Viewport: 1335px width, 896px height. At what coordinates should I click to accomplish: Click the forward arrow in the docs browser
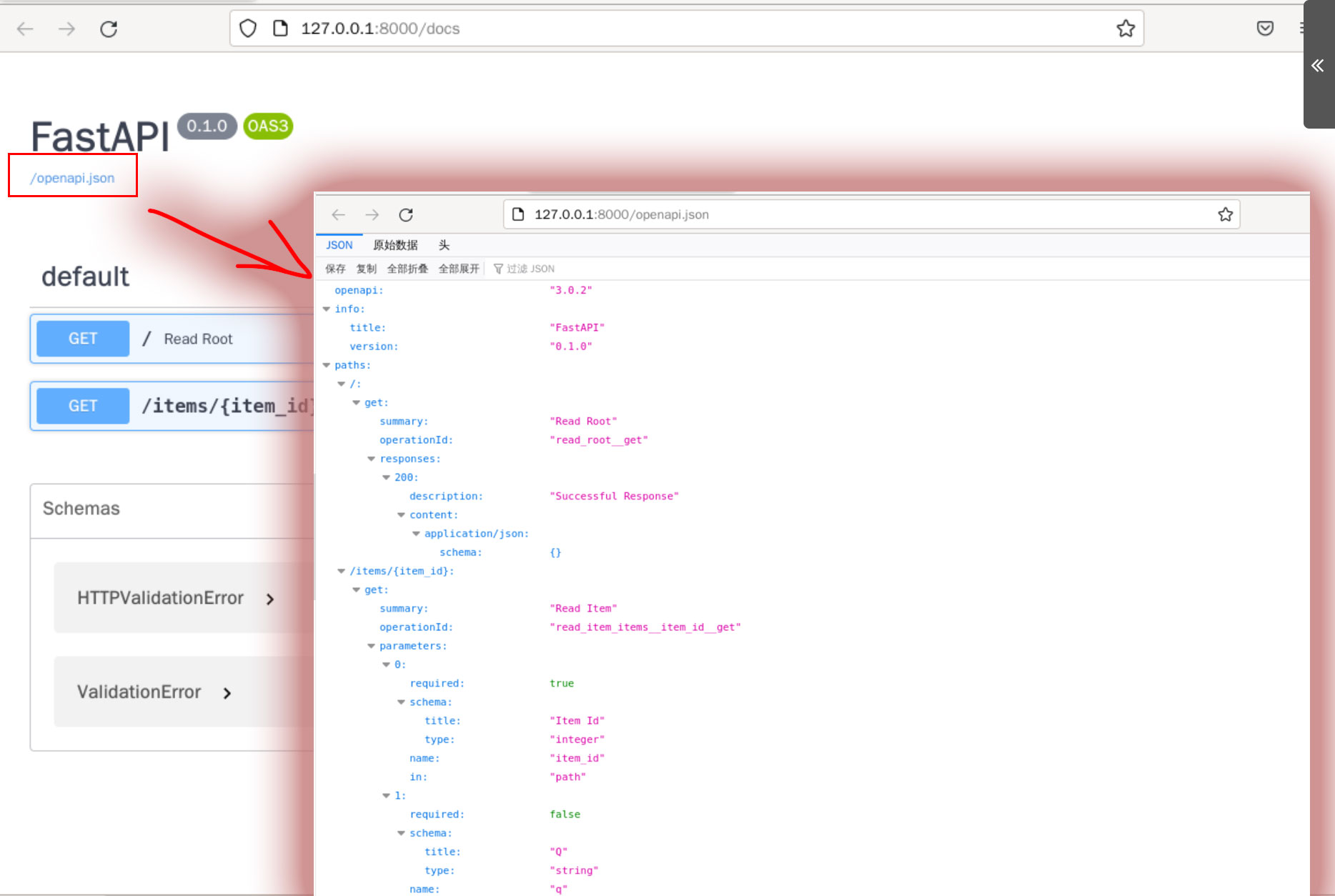66,29
